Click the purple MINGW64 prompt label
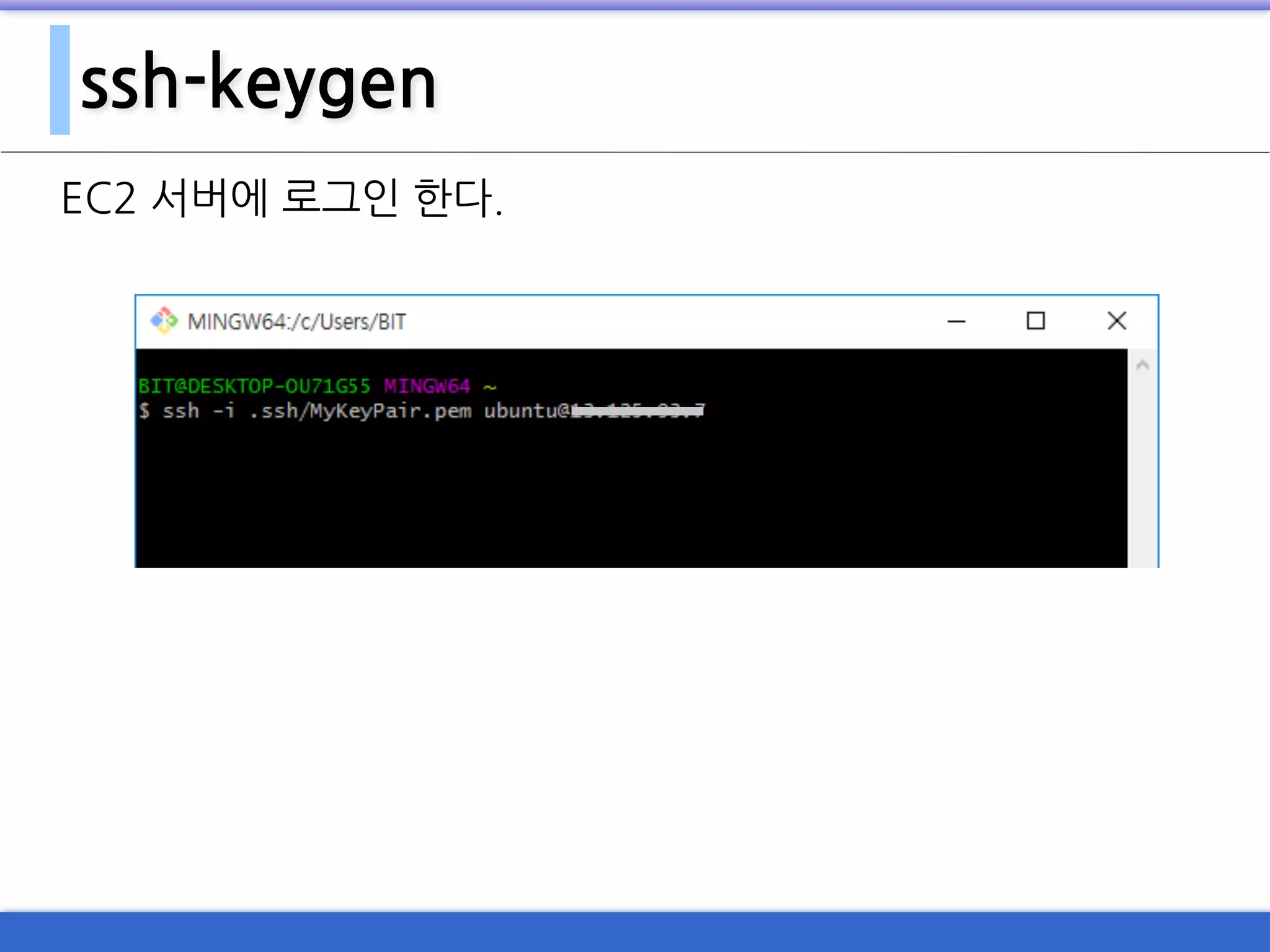1270x952 pixels. (x=427, y=386)
